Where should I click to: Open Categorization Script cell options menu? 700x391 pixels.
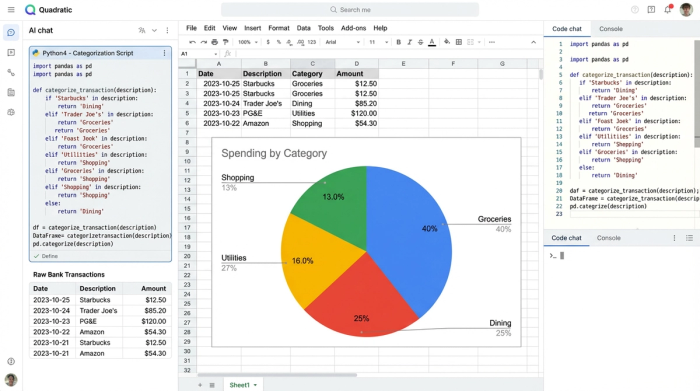pos(164,53)
